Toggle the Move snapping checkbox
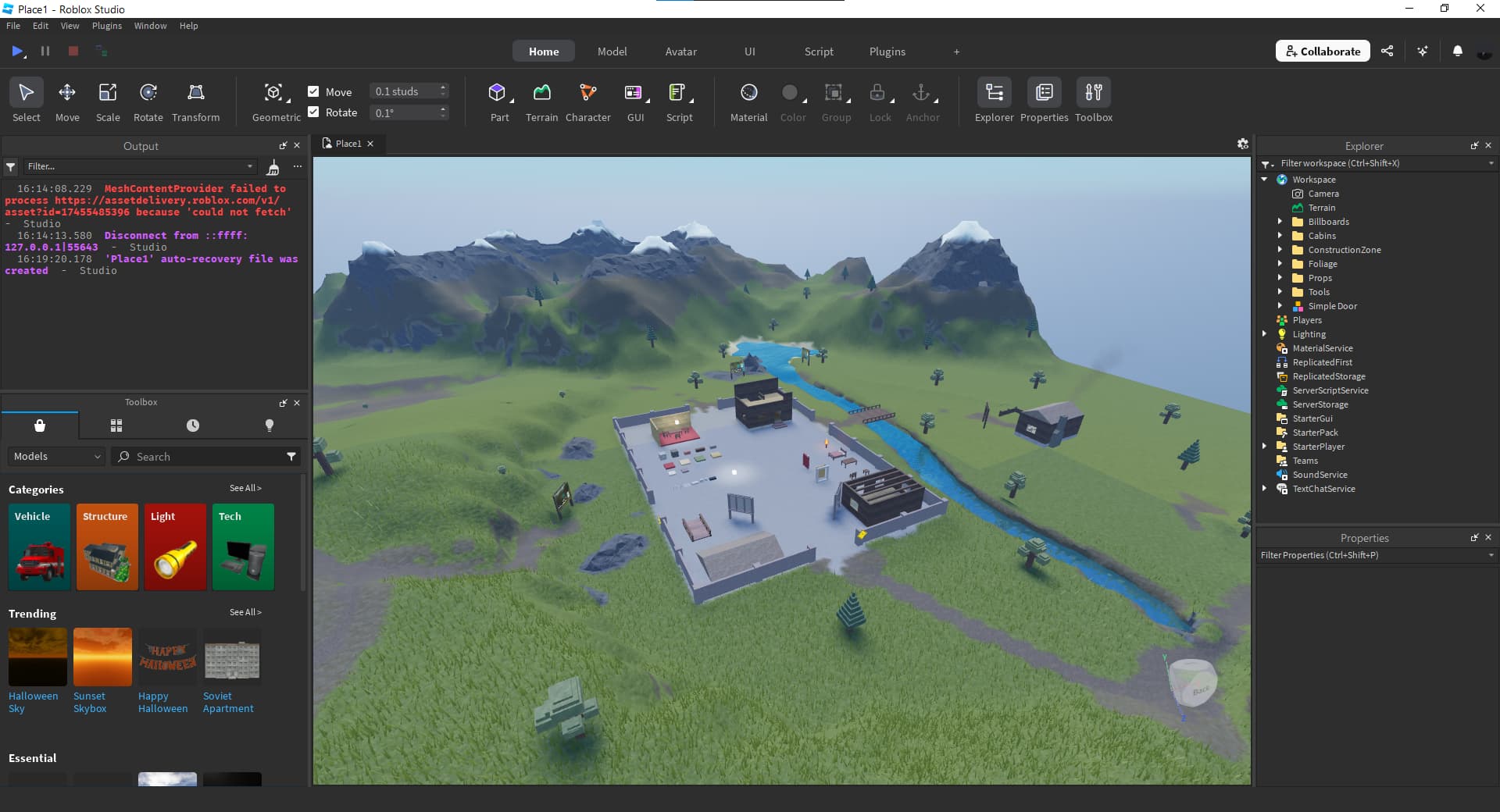The image size is (1500, 812). click(x=313, y=91)
